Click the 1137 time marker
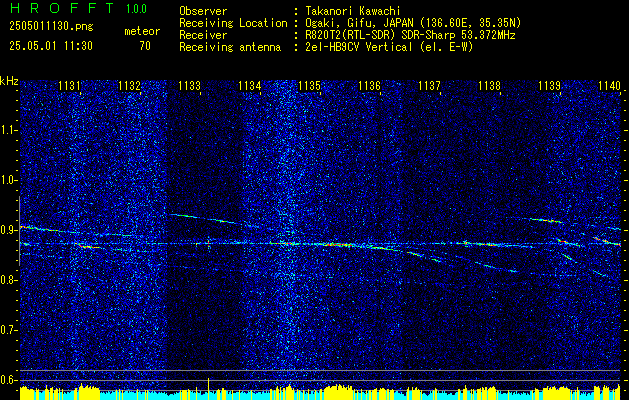The height and width of the screenshot is (400, 629). pyautogui.click(x=429, y=85)
